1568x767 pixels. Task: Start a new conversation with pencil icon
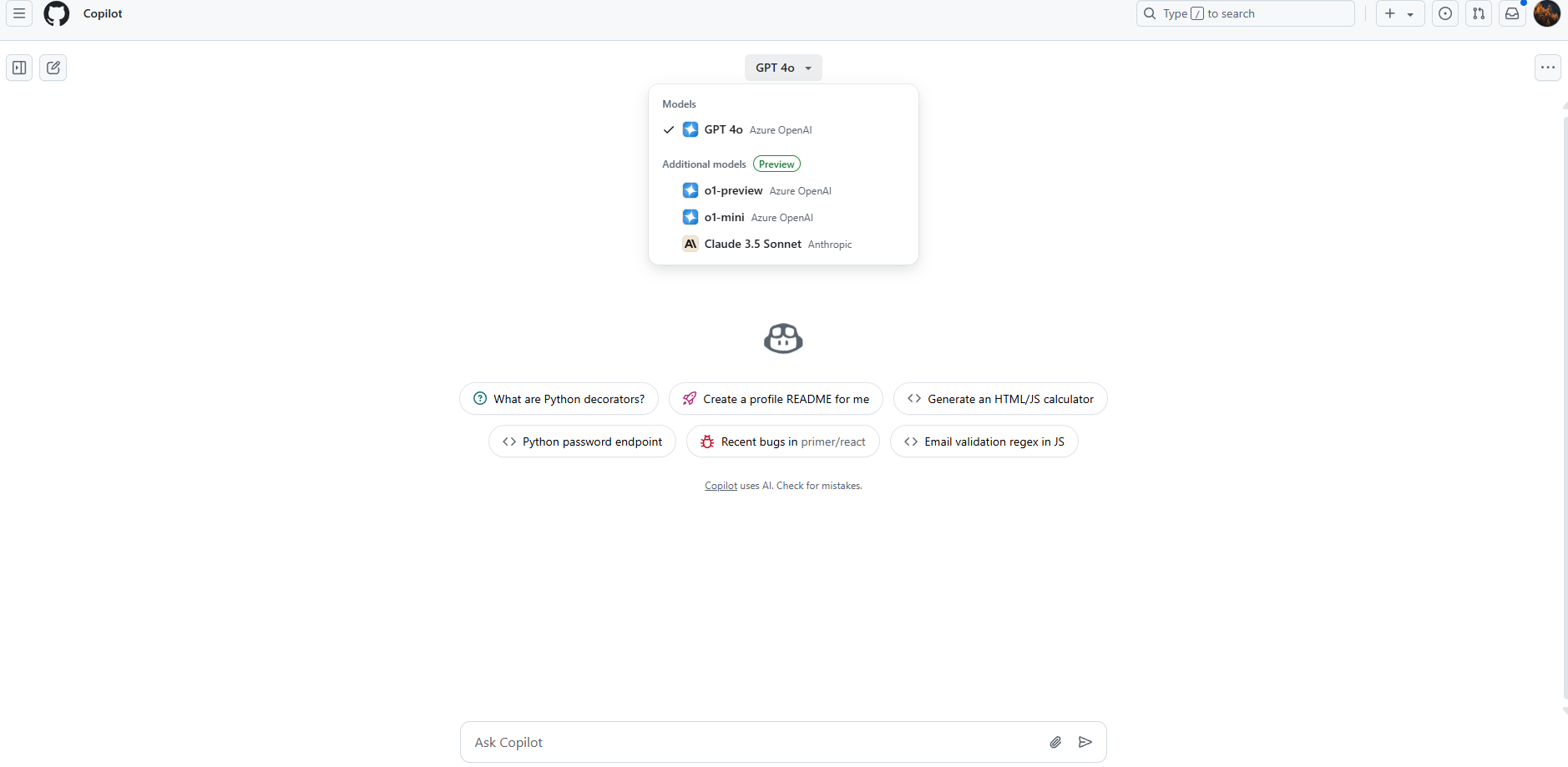point(53,68)
